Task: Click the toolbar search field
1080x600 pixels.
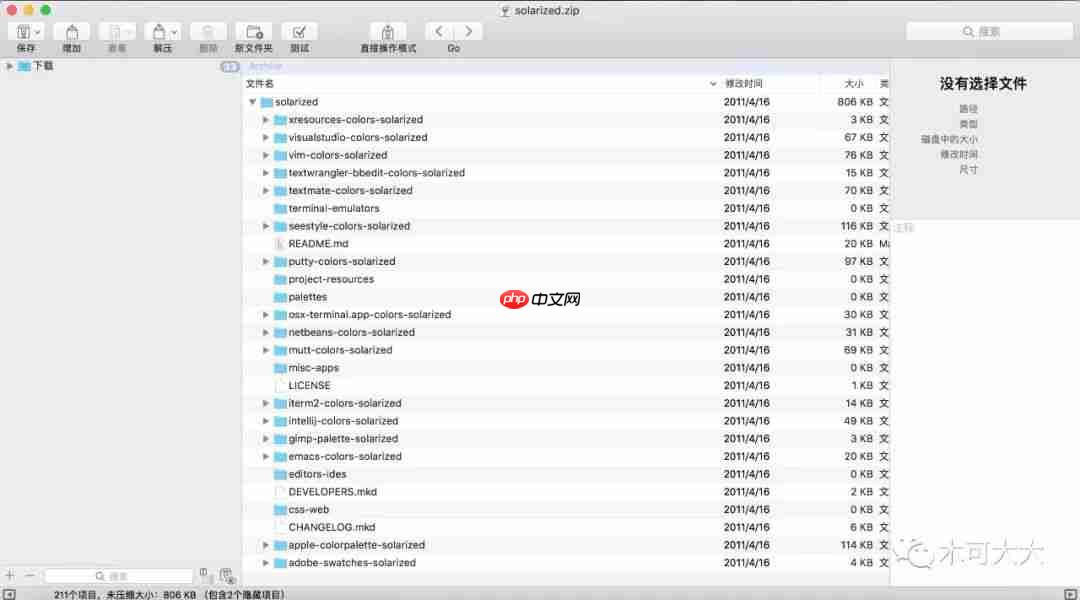Action: point(990,32)
